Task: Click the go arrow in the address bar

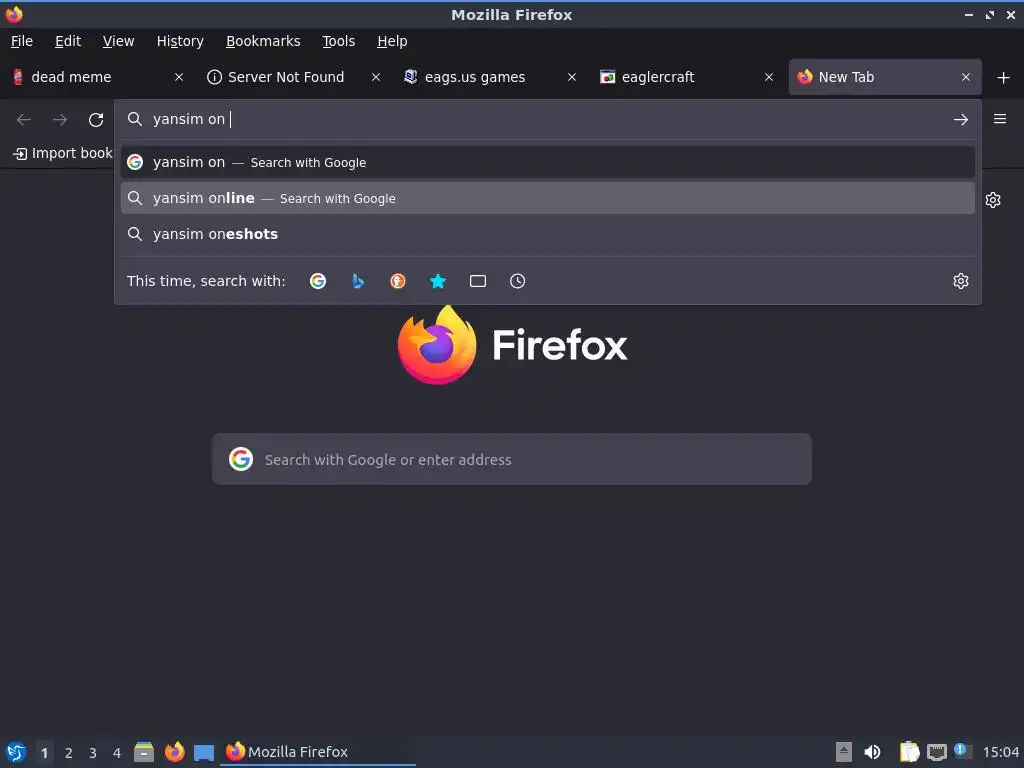Action: pyautogui.click(x=961, y=120)
